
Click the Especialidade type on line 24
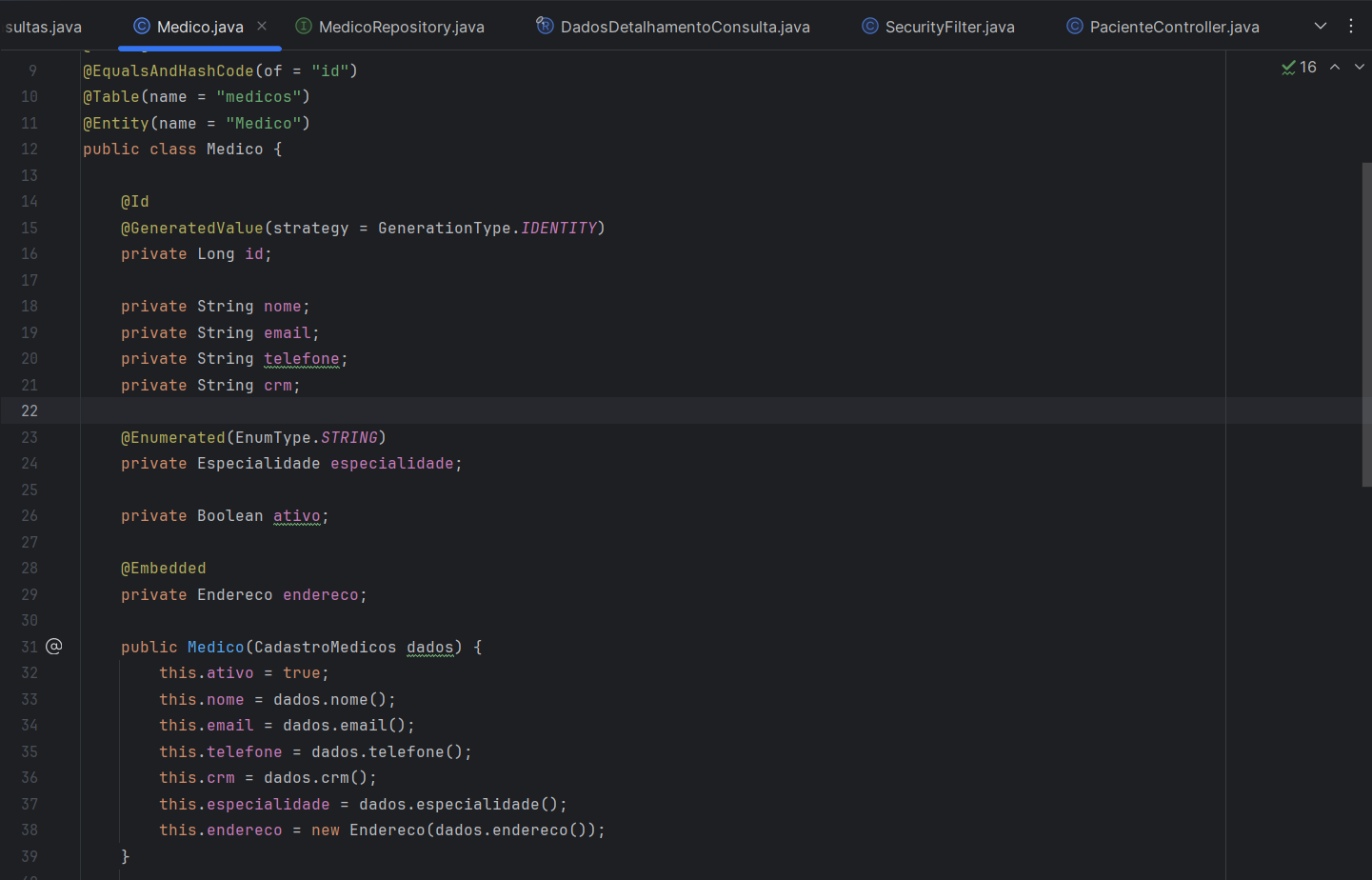coord(259,464)
